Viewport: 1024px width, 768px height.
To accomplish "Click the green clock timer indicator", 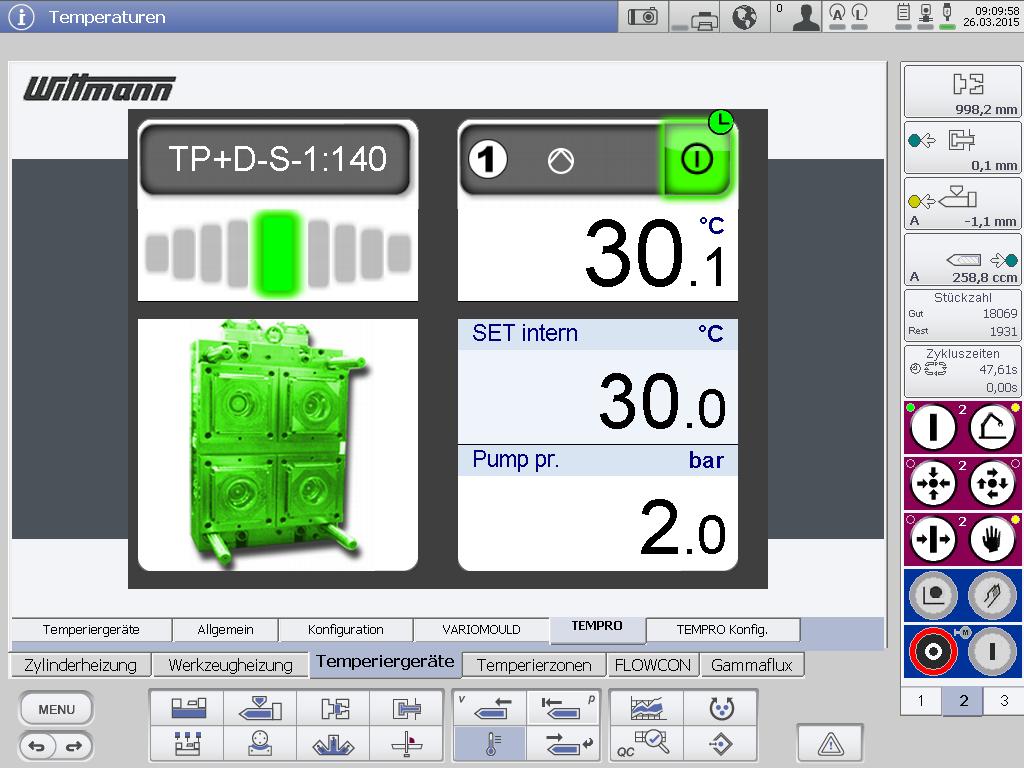I will 720,121.
